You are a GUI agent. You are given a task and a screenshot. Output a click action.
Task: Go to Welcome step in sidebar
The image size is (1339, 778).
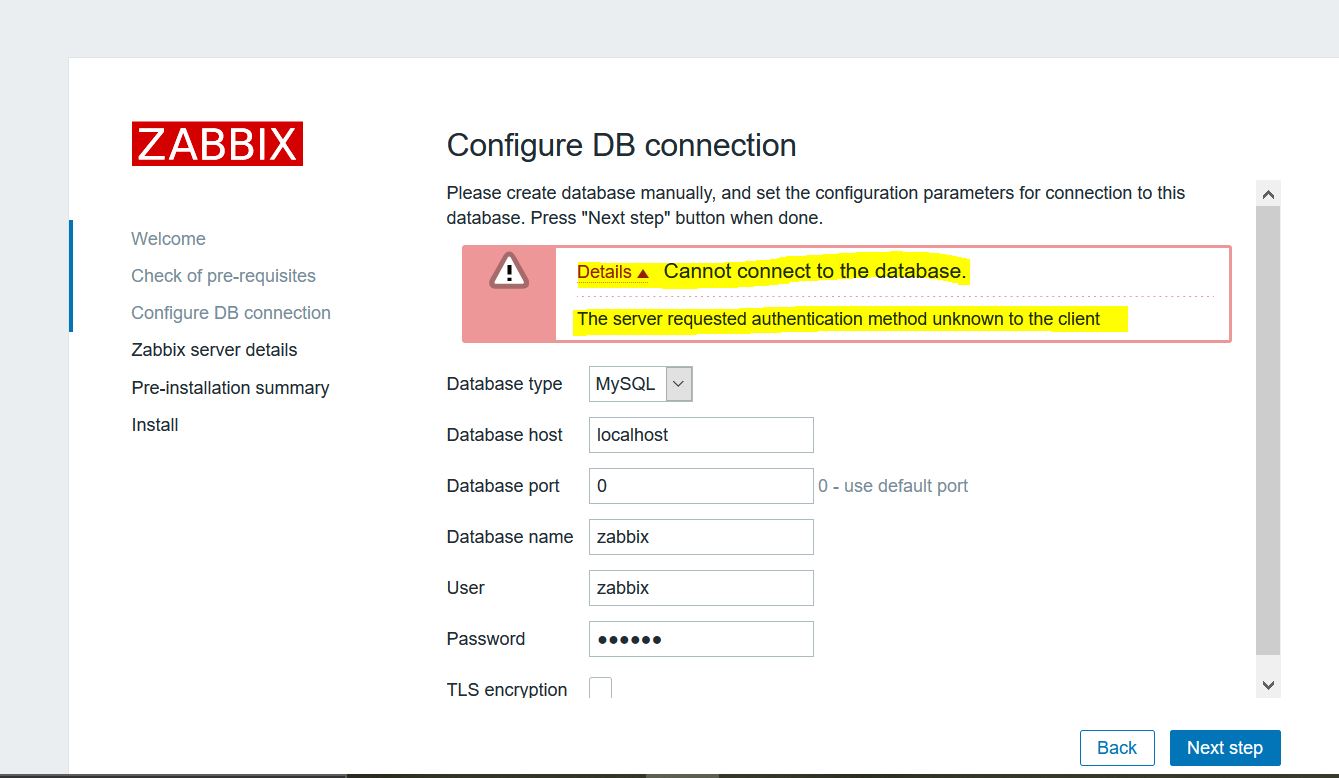(x=168, y=239)
